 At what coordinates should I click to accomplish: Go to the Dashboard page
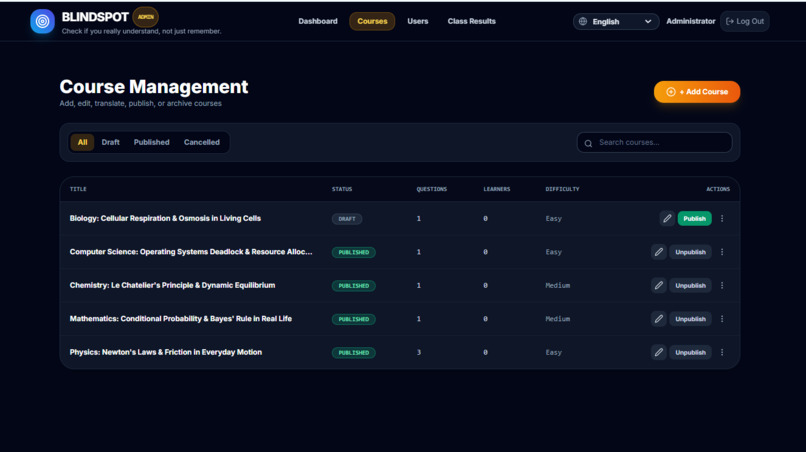pos(318,21)
